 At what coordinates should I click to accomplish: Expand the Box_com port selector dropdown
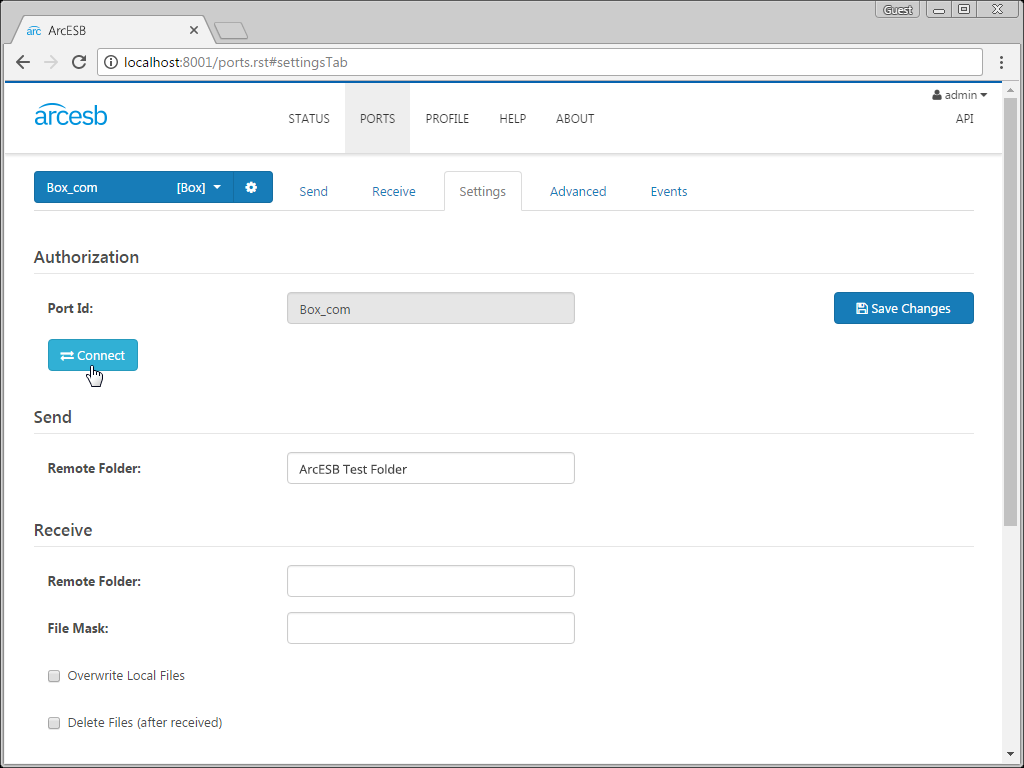coord(217,187)
